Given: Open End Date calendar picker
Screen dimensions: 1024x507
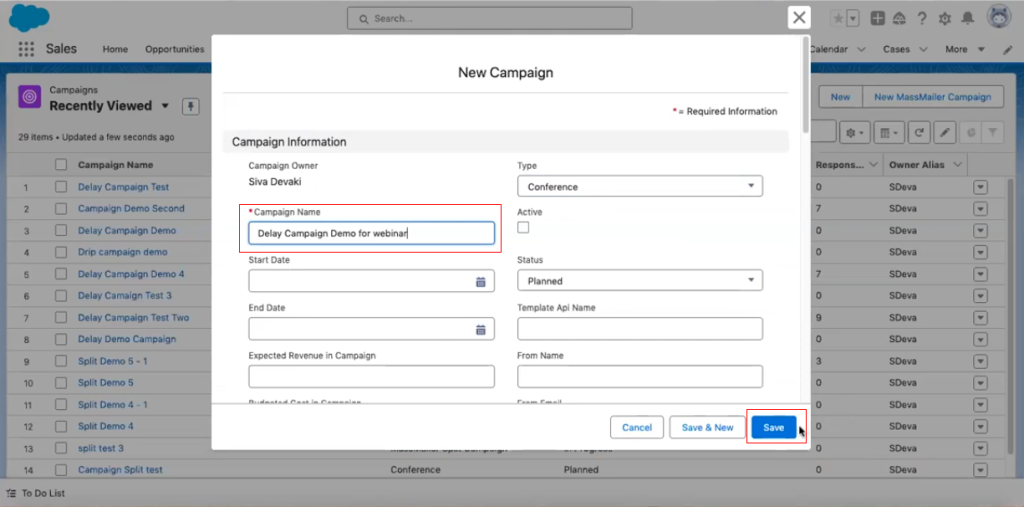Looking at the screenshot, I should pos(481,329).
